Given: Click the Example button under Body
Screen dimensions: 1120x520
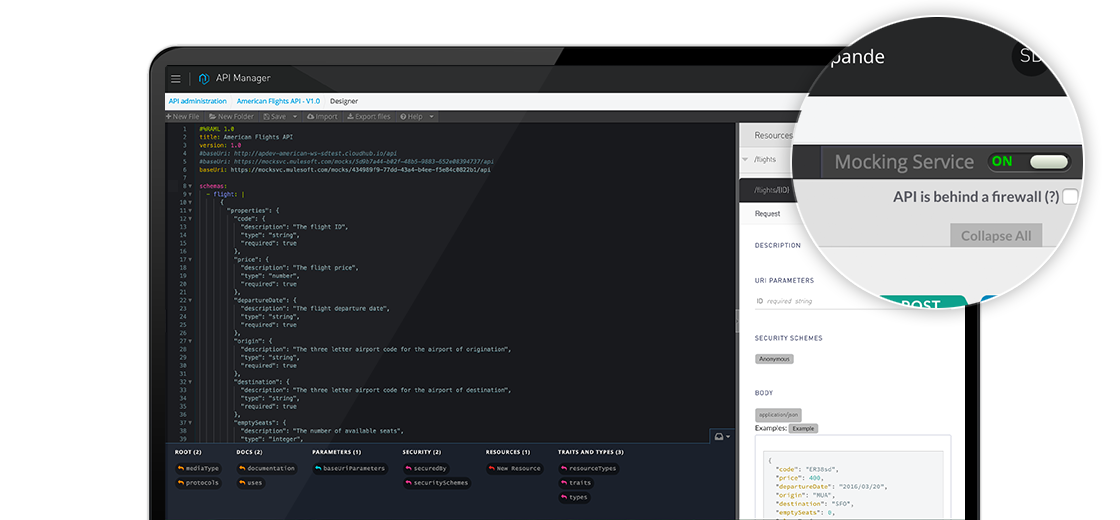Looking at the screenshot, I should (x=804, y=429).
